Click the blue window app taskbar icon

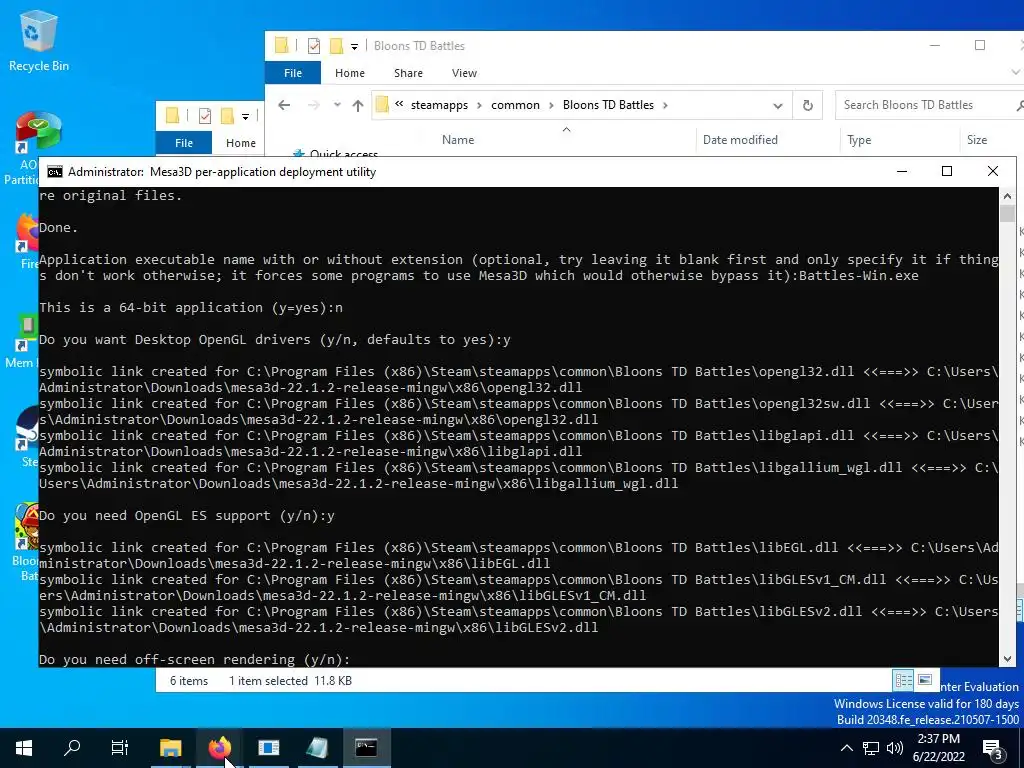click(x=268, y=748)
